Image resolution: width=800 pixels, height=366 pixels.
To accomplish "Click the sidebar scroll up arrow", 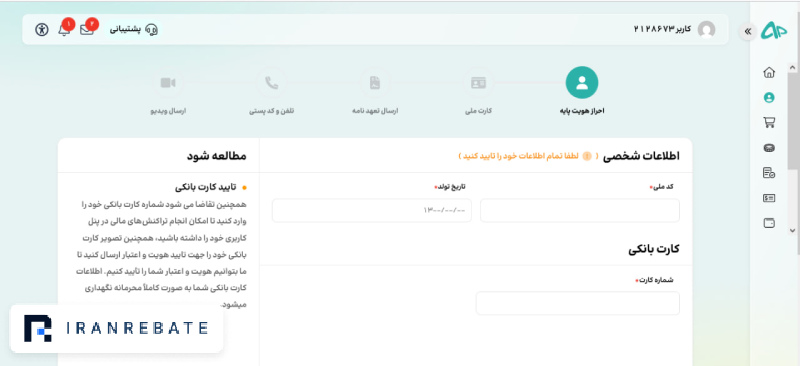I will coord(792,67).
